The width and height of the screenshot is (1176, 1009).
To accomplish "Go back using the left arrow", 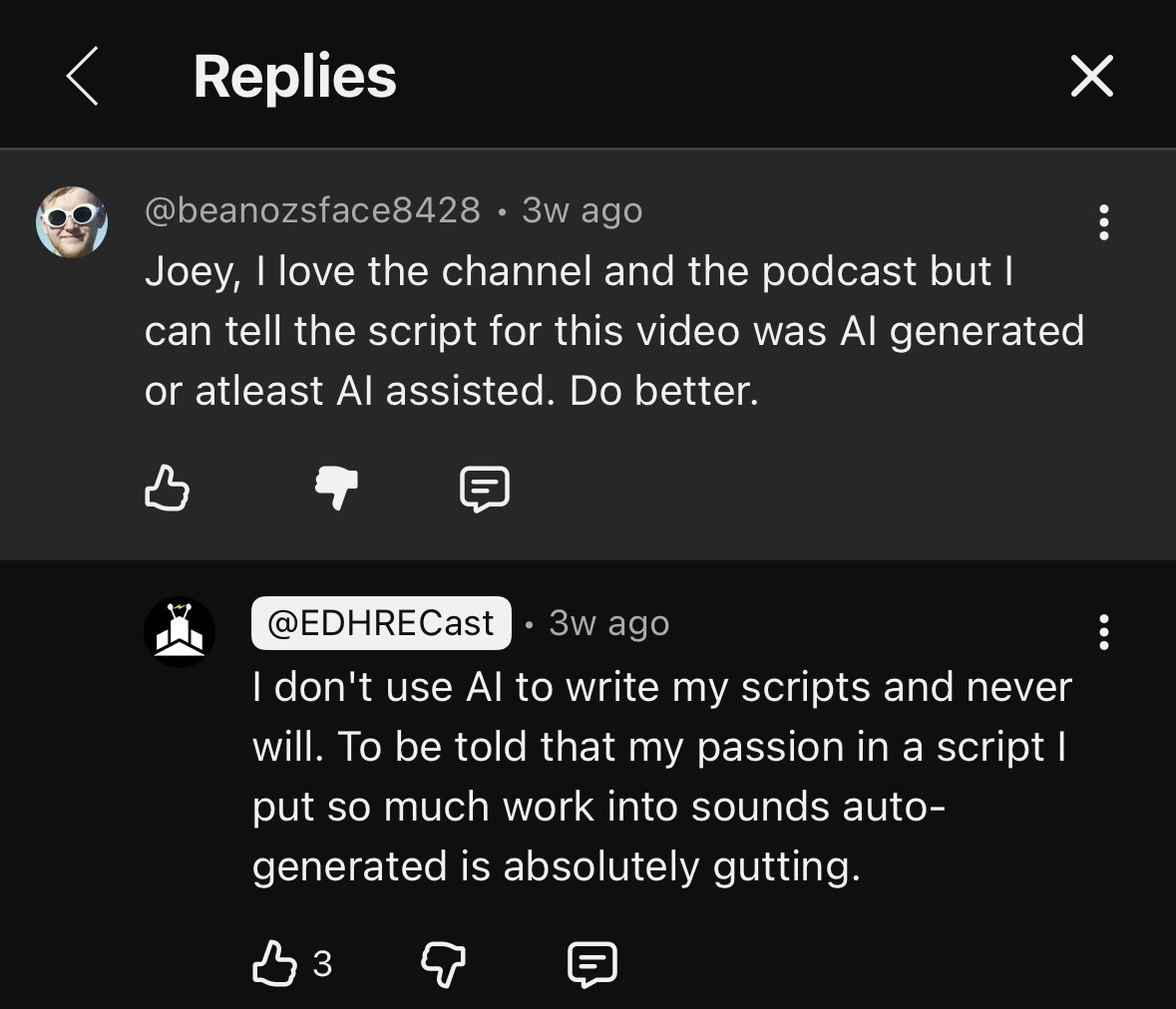I will [83, 76].
